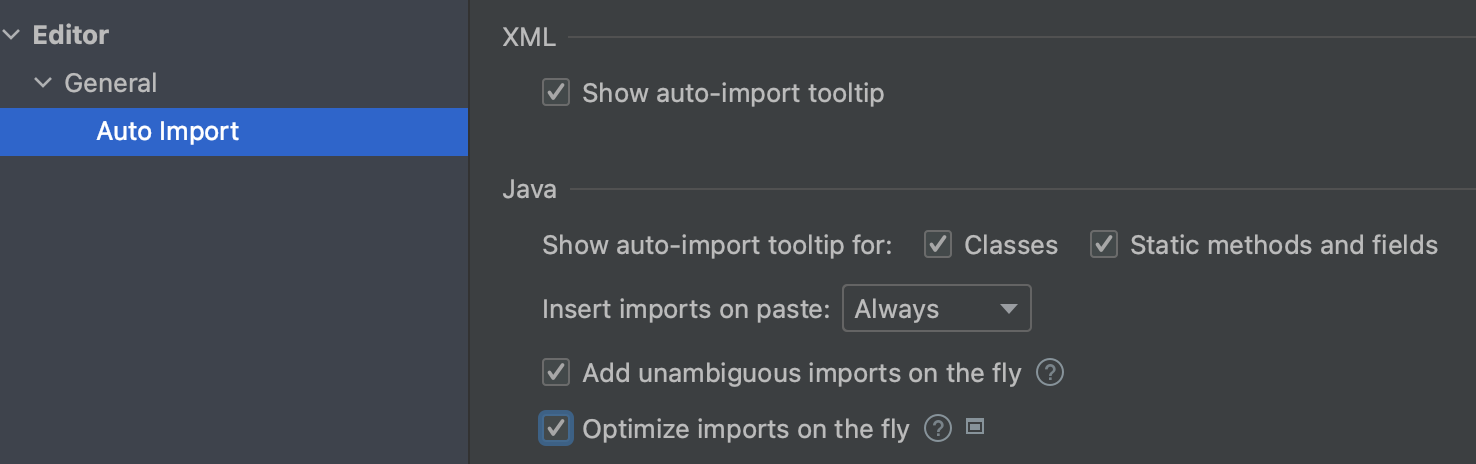
Task: Click the XML section header
Action: (x=528, y=38)
